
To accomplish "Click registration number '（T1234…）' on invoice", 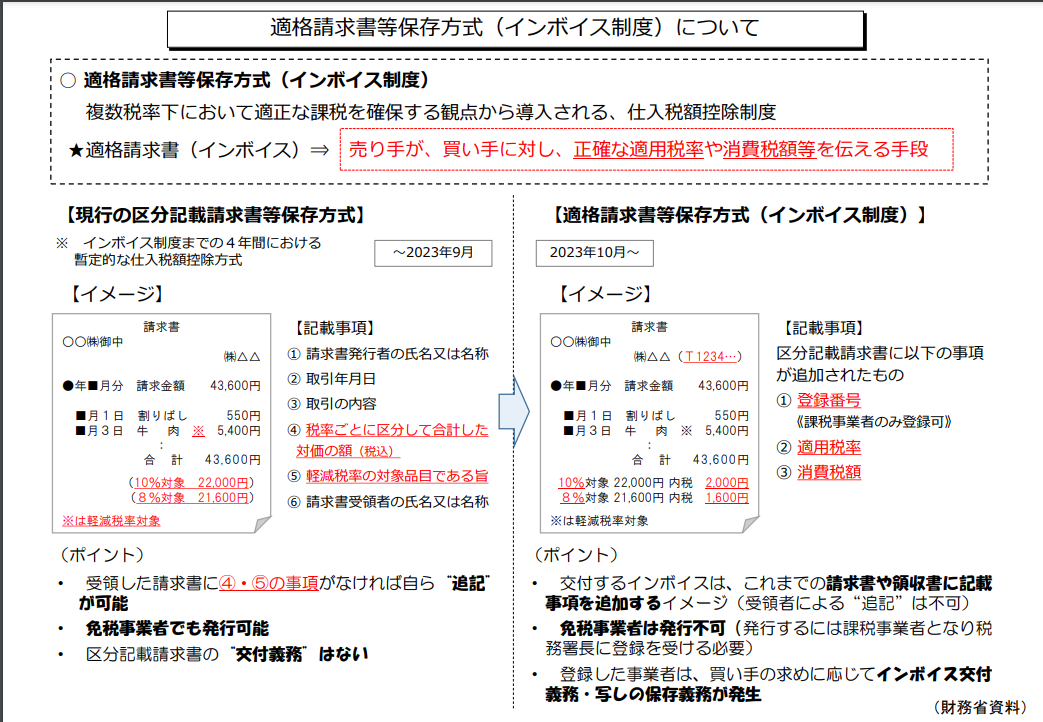I will coord(710,357).
